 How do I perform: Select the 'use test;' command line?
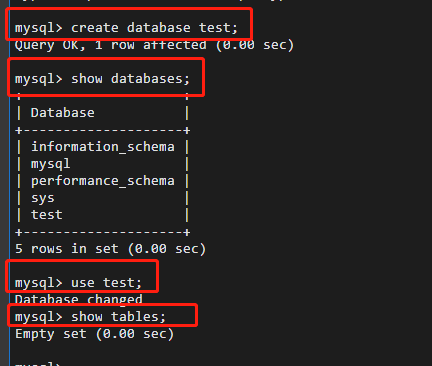click(x=78, y=283)
